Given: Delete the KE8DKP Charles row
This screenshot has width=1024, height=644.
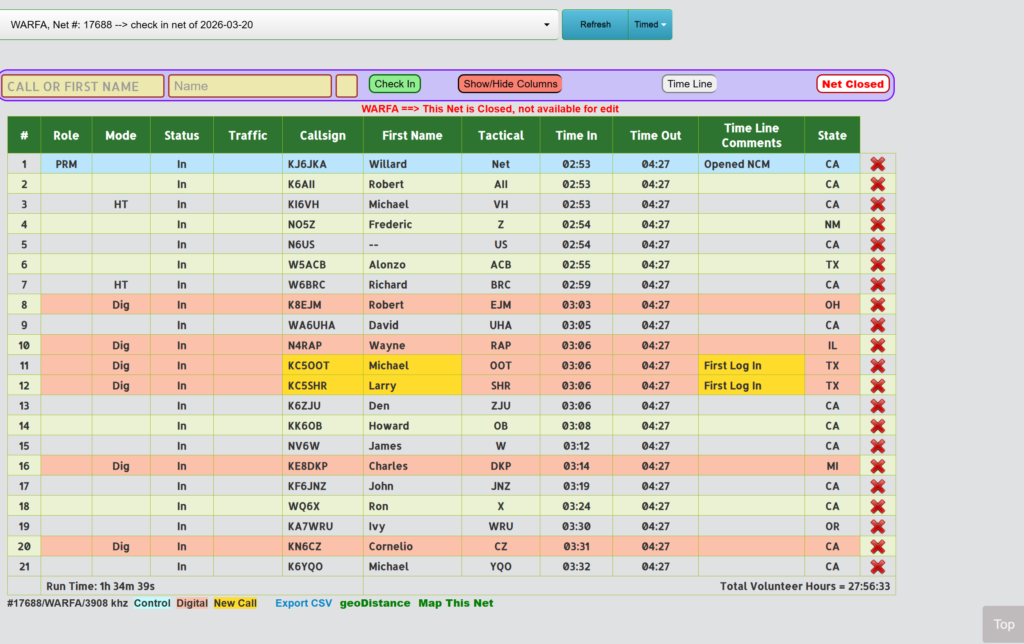Looking at the screenshot, I should click(x=878, y=466).
